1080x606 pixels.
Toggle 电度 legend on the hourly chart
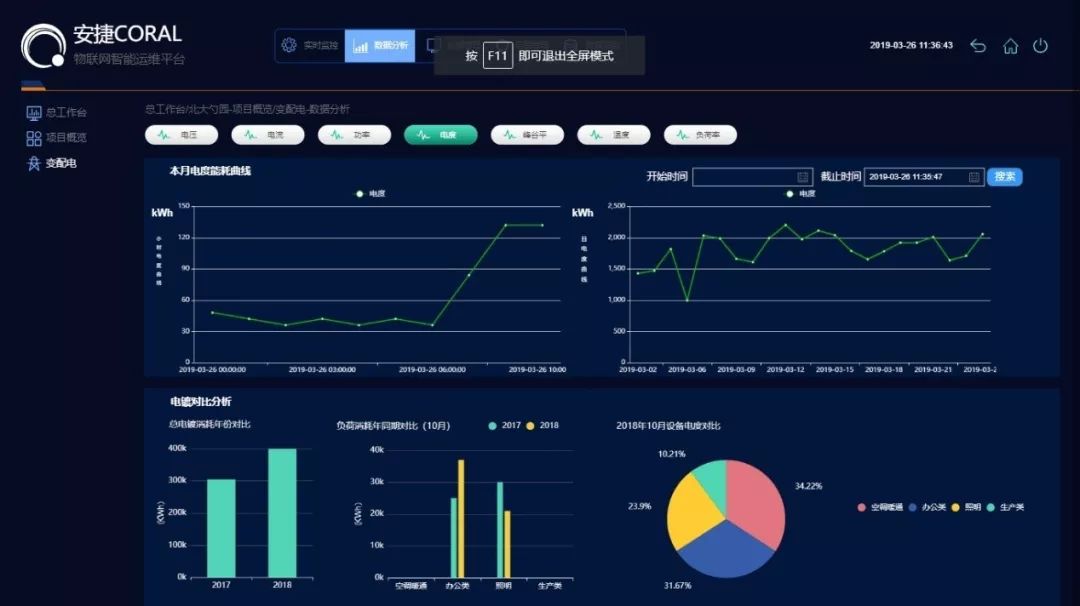[372, 193]
